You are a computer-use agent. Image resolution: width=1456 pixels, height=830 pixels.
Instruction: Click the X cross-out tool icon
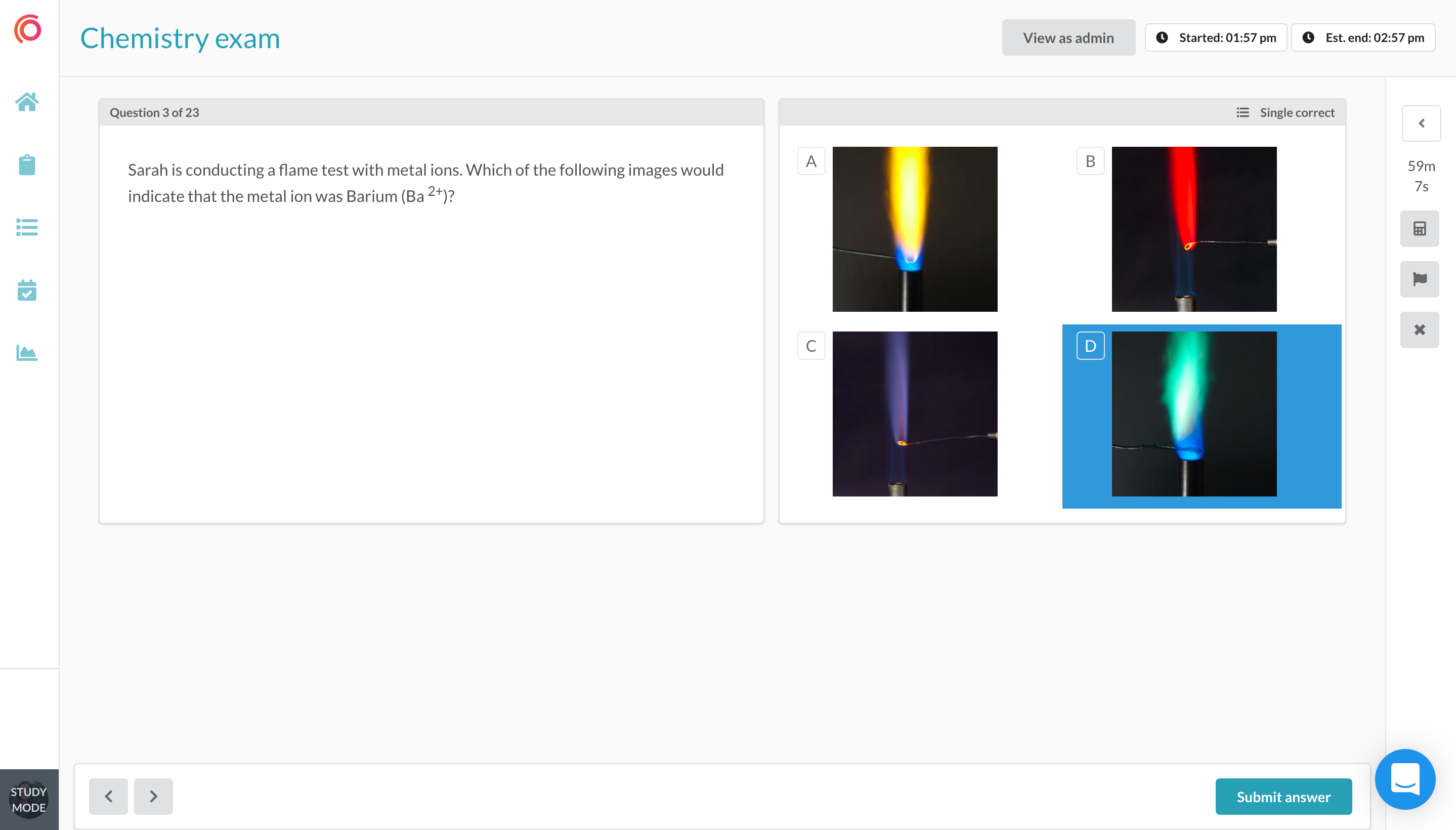point(1420,329)
